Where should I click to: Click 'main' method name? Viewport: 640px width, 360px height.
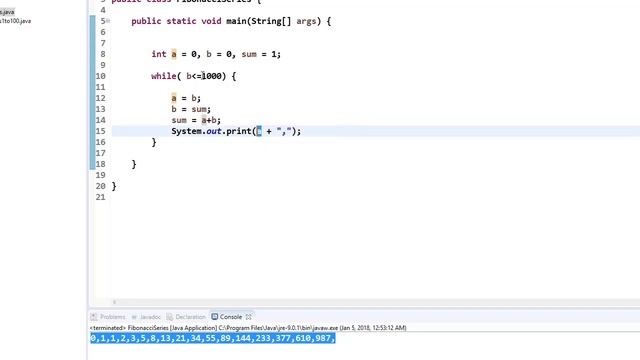[236, 21]
